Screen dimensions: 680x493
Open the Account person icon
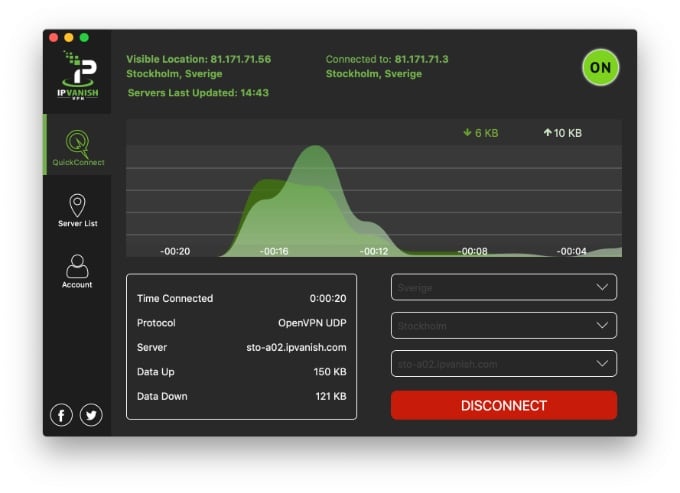click(x=77, y=266)
